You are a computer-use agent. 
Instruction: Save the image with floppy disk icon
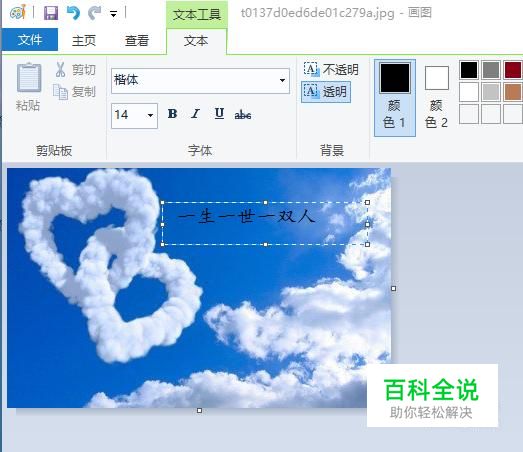(51, 13)
